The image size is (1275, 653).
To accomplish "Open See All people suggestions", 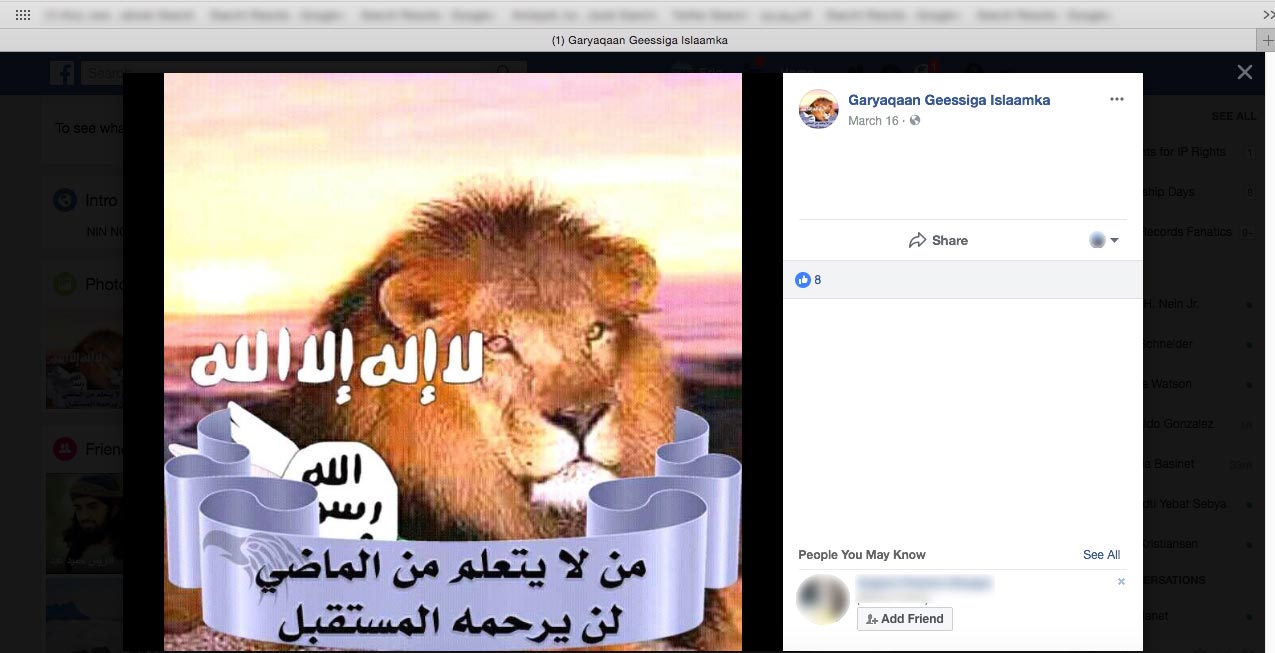I will (x=1101, y=555).
